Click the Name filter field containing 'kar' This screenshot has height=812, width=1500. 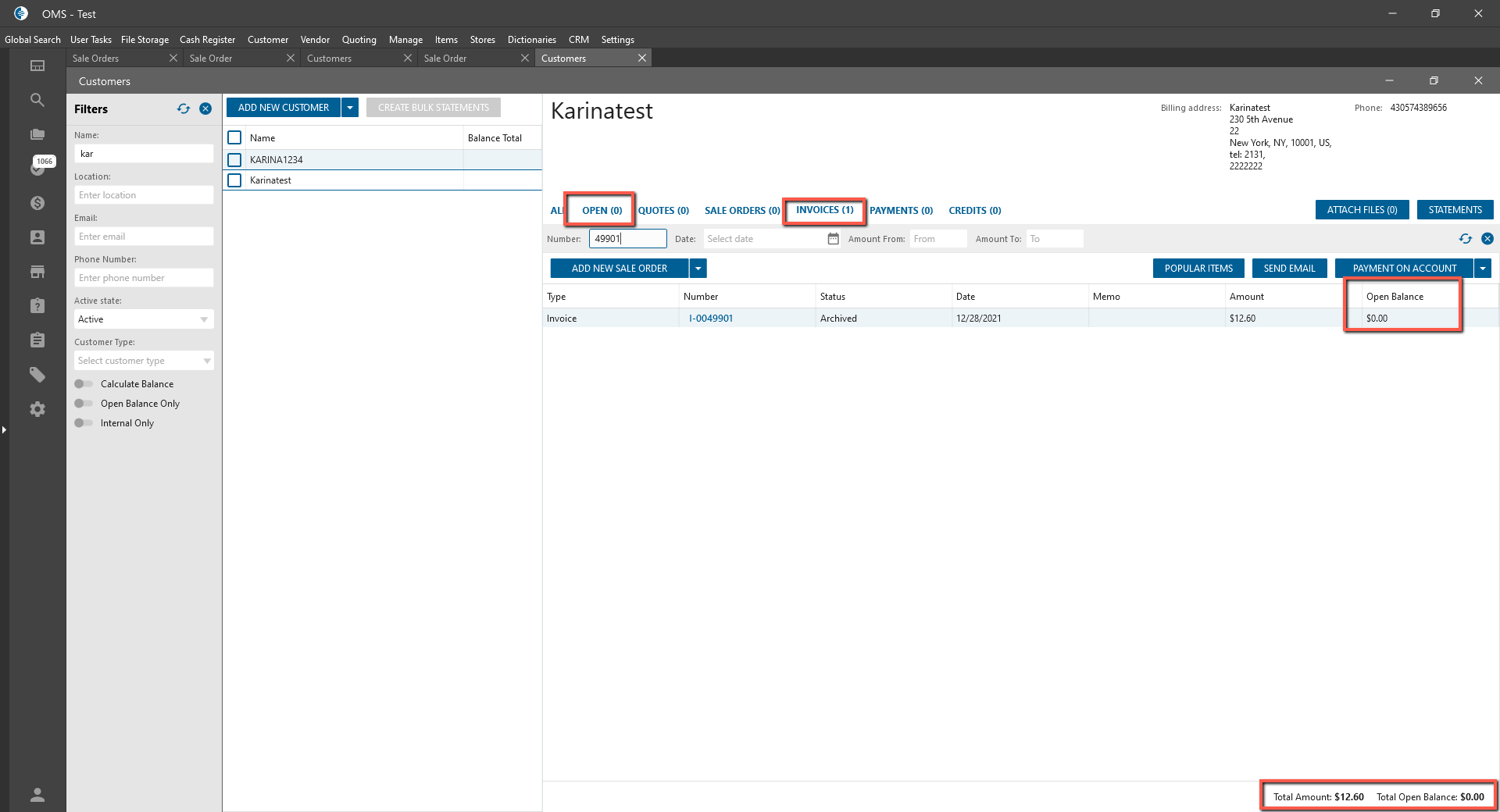144,154
